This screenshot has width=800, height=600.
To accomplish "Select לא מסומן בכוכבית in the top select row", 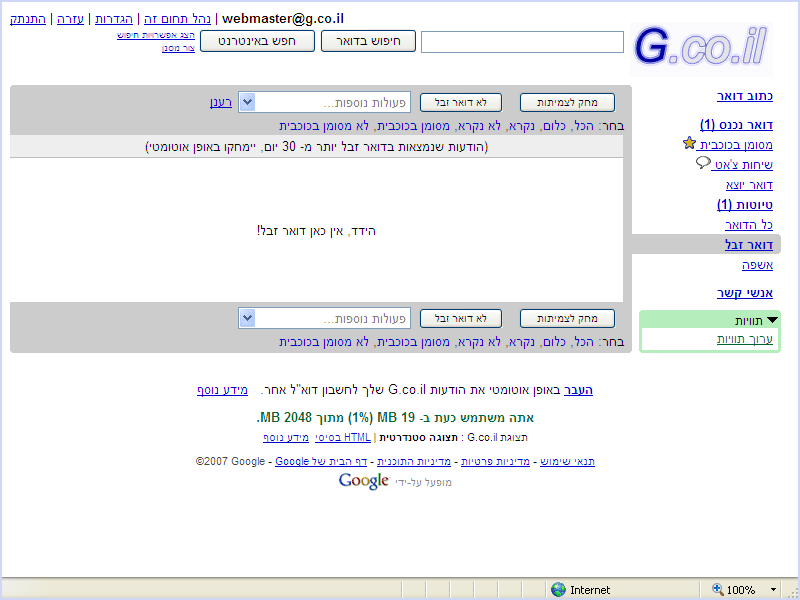I will tap(324, 126).
